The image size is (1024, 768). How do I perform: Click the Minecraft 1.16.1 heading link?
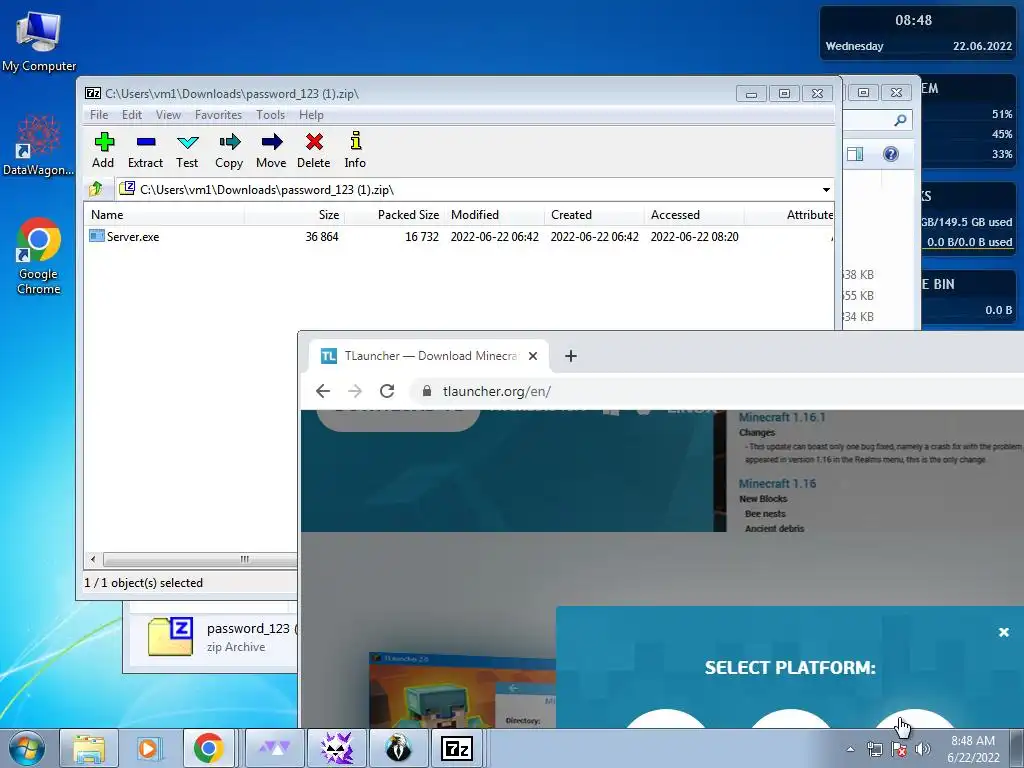(x=782, y=417)
